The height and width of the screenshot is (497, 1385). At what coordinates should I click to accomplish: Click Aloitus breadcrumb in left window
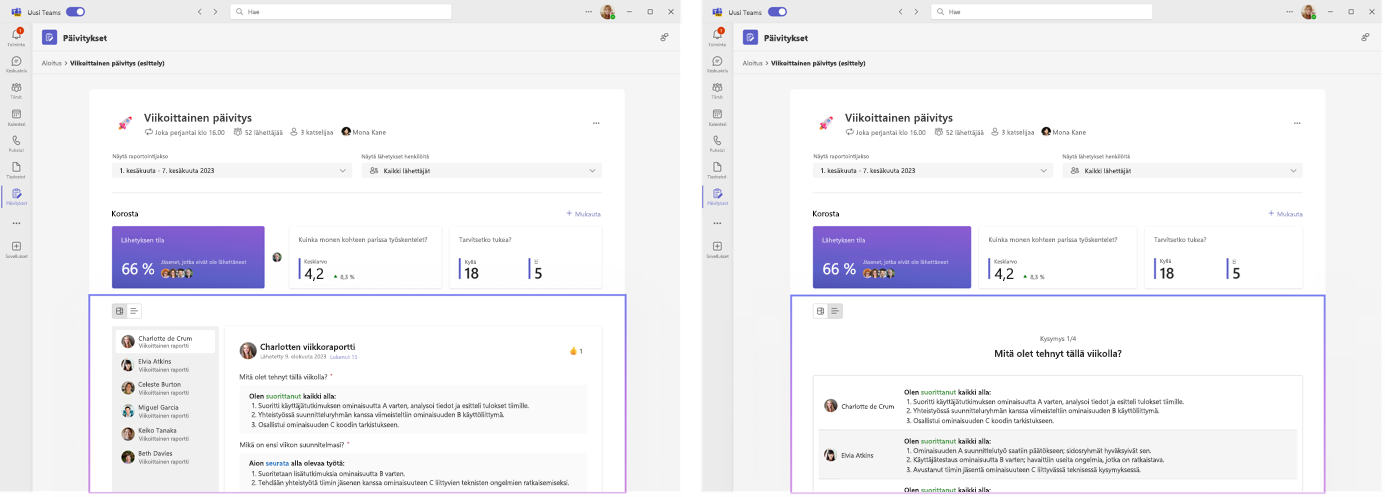coord(51,63)
